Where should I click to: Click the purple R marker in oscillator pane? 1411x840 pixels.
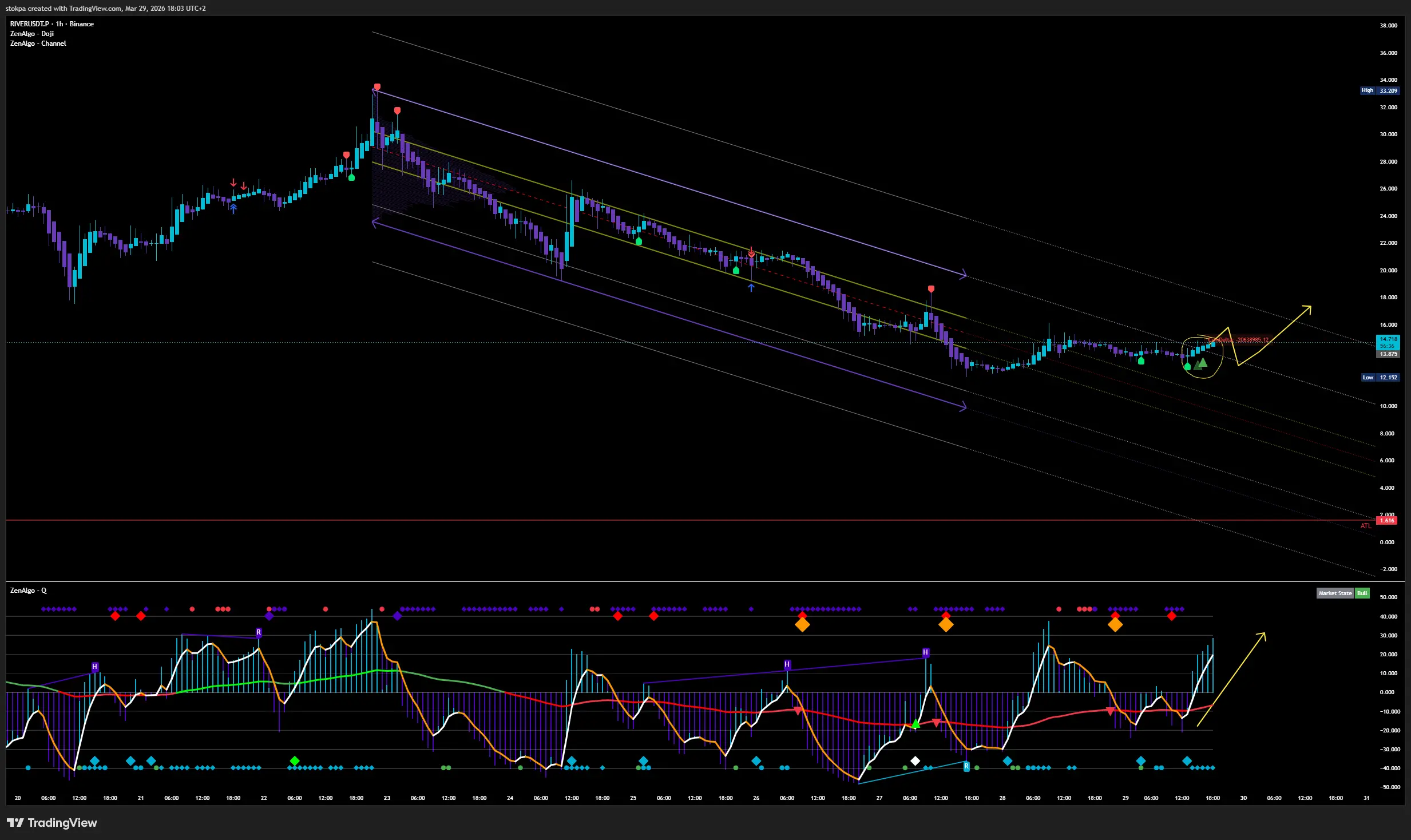pyautogui.click(x=259, y=633)
